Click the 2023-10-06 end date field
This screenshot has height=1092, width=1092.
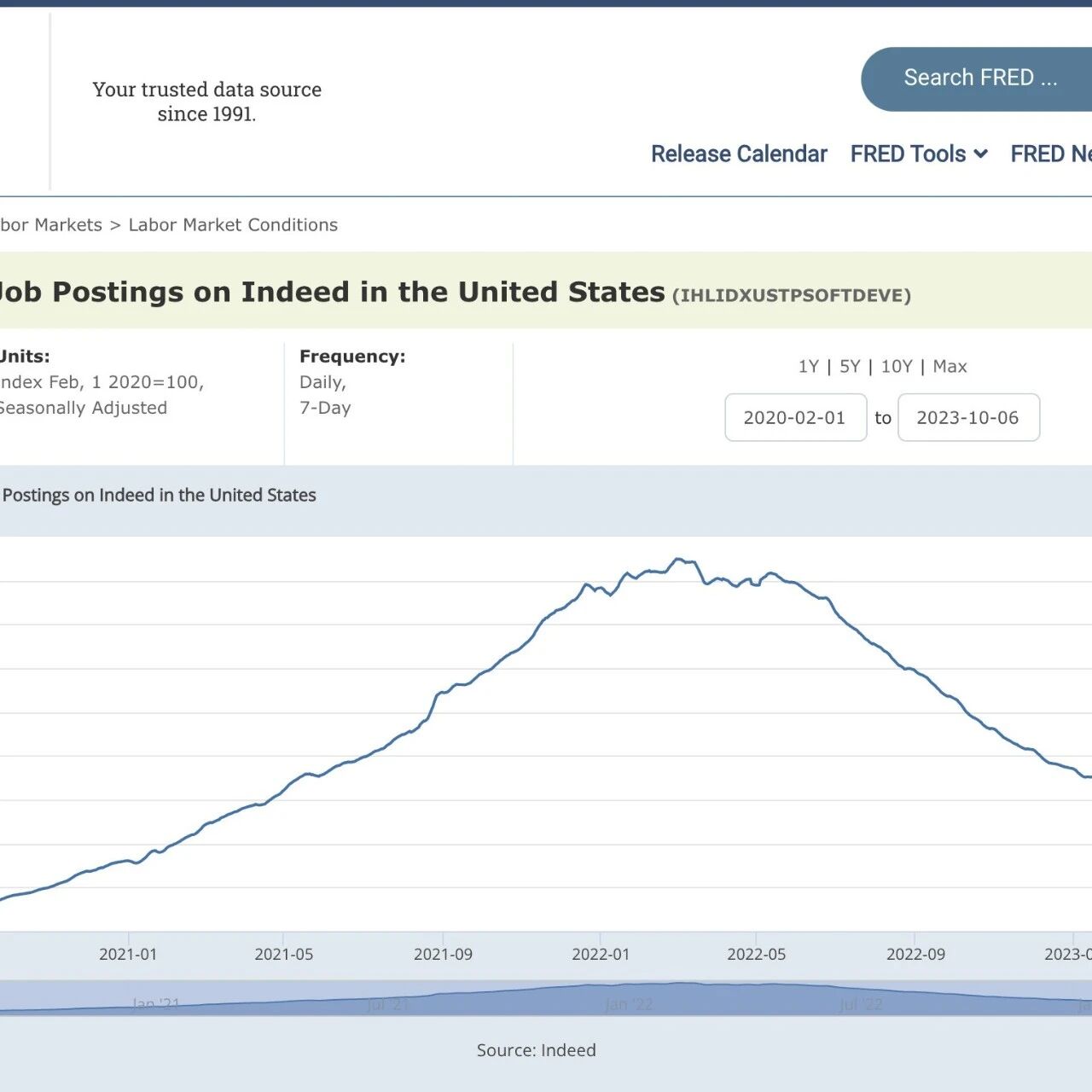968,417
